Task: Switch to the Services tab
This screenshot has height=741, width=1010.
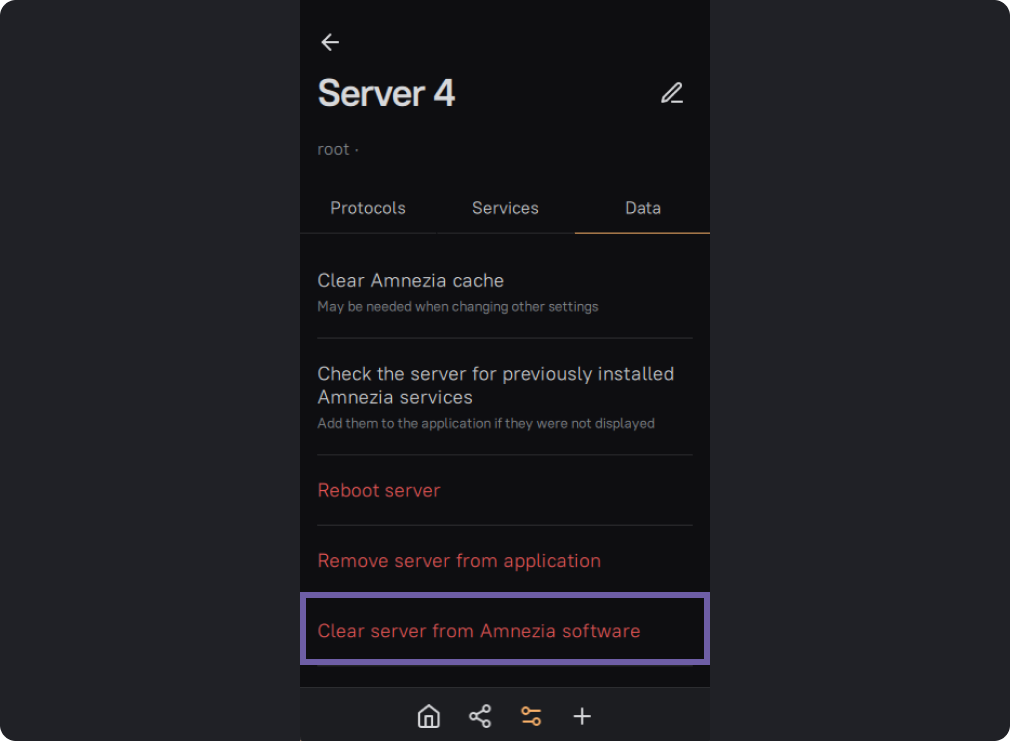Action: point(505,208)
